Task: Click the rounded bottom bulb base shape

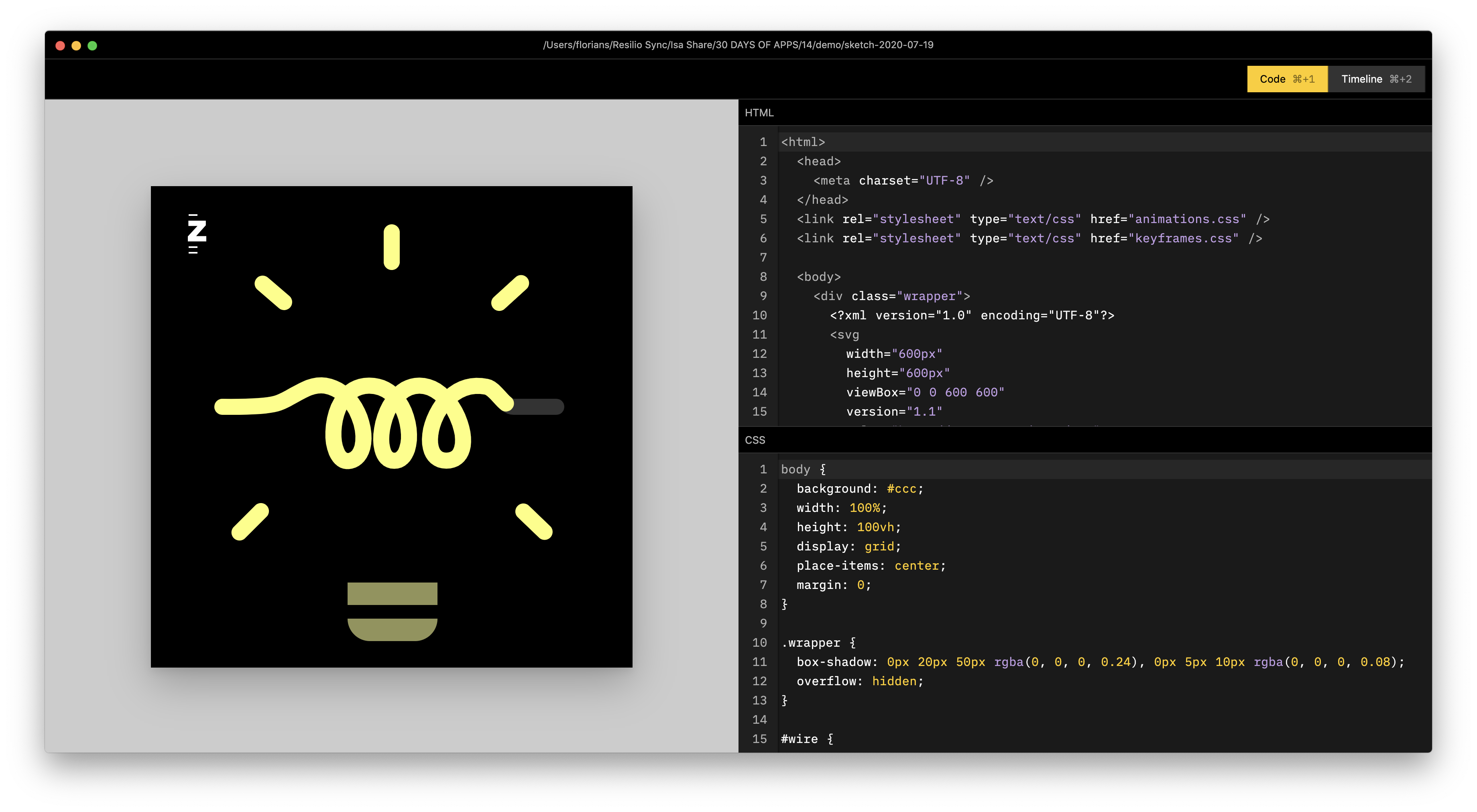Action: [392, 629]
